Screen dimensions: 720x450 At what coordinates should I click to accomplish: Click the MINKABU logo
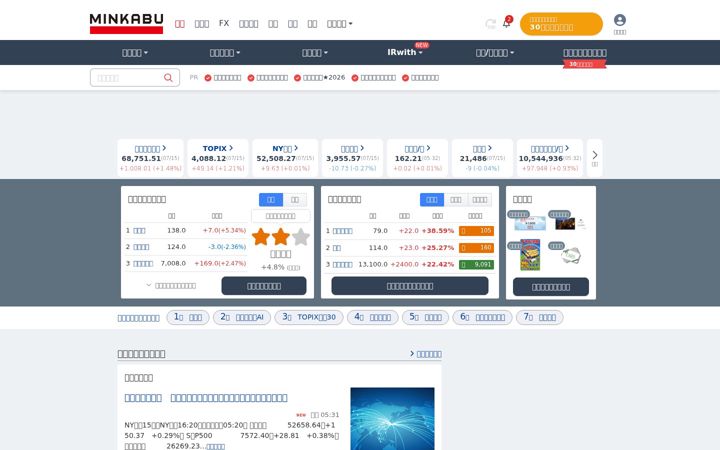(126, 23)
